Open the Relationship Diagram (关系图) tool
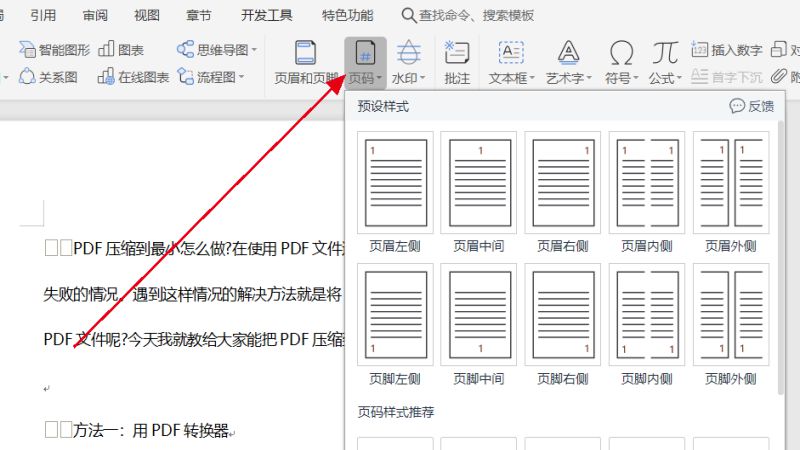The width and height of the screenshot is (800, 450). tap(48, 77)
